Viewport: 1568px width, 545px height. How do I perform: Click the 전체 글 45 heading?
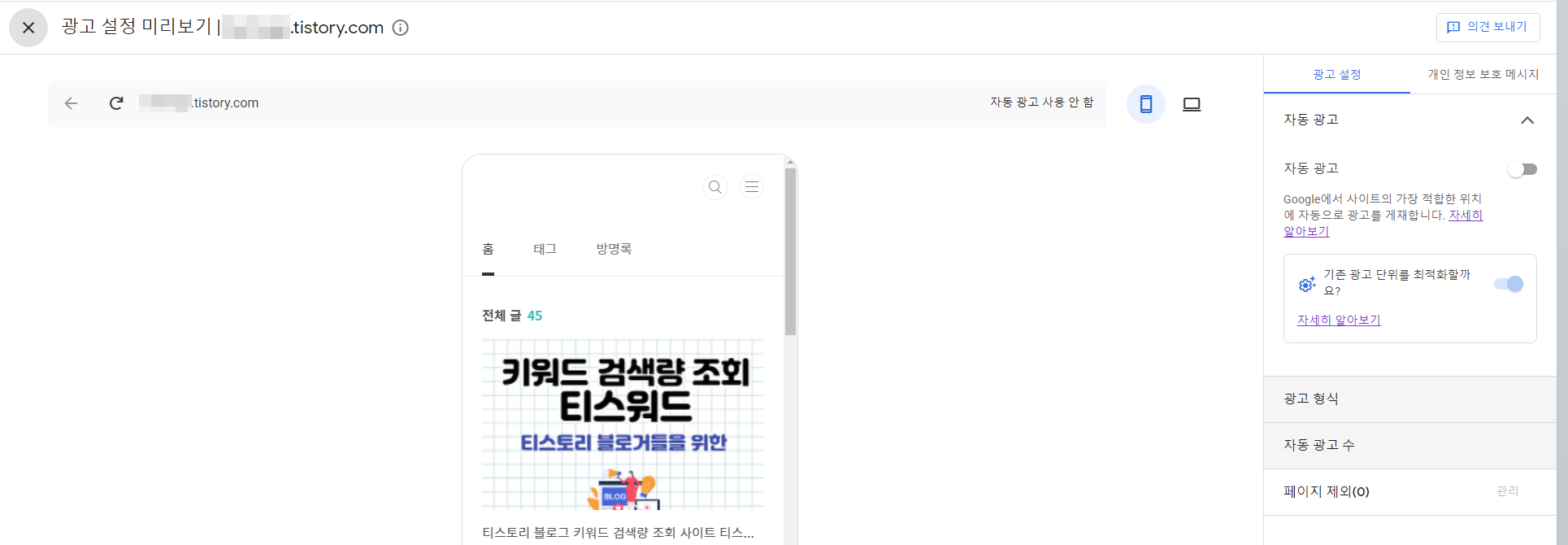[x=511, y=316]
